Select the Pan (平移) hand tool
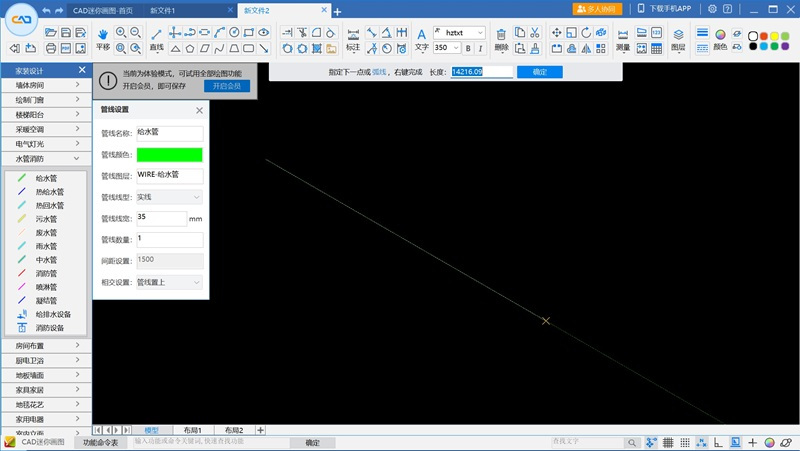The image size is (800, 451). pyautogui.click(x=103, y=33)
